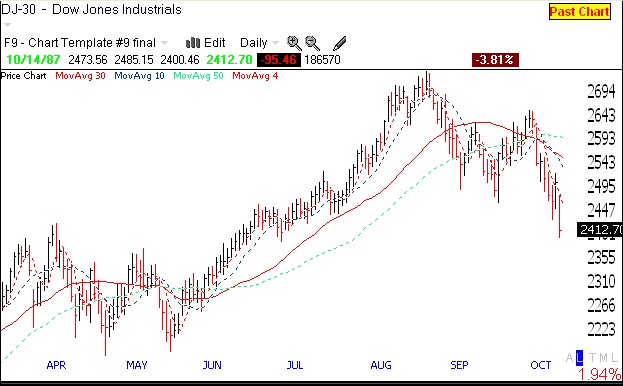The width and height of the screenshot is (623, 386).
Task: Click the T toggle letter near price axis
Action: pyautogui.click(x=592, y=357)
